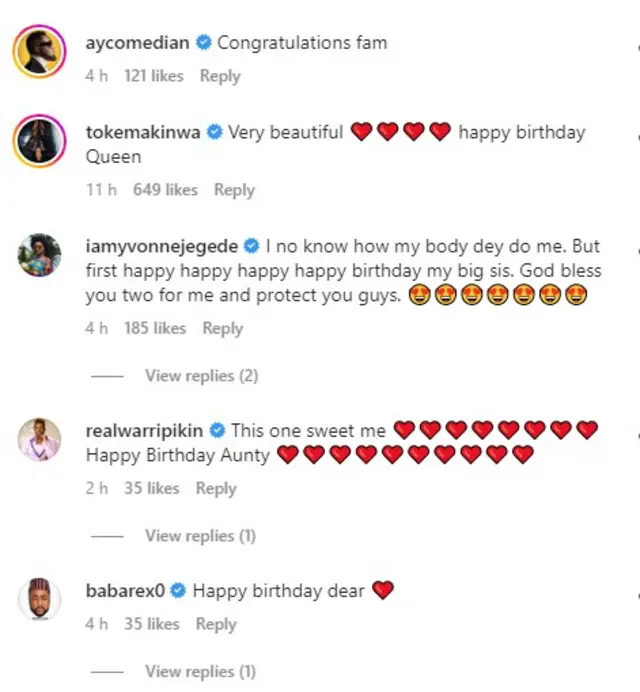Open iamyvonnejegede's profile avatar

point(38,258)
